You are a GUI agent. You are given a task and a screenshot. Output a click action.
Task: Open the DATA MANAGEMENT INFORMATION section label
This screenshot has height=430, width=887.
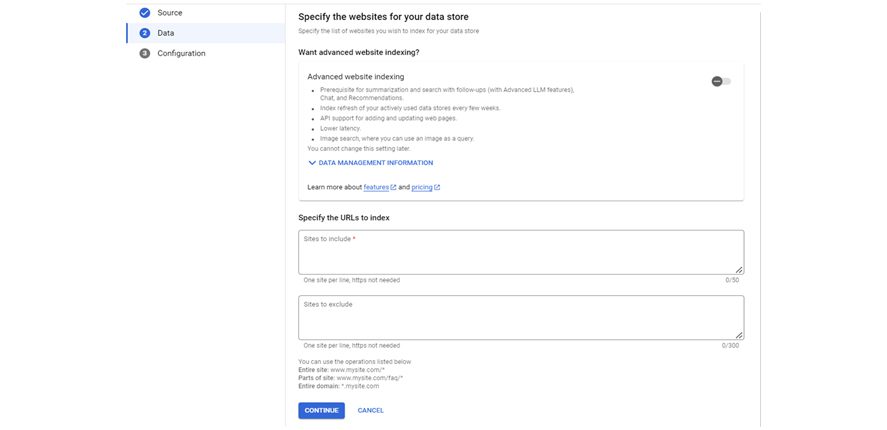(375, 162)
